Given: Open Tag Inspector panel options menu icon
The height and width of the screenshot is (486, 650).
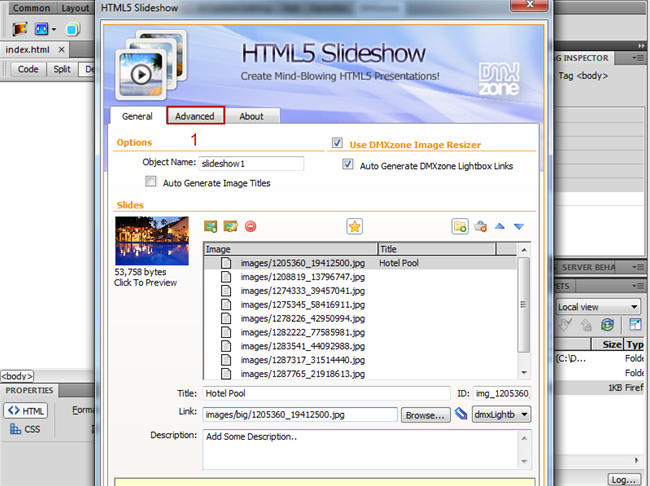Looking at the screenshot, I should [x=638, y=58].
